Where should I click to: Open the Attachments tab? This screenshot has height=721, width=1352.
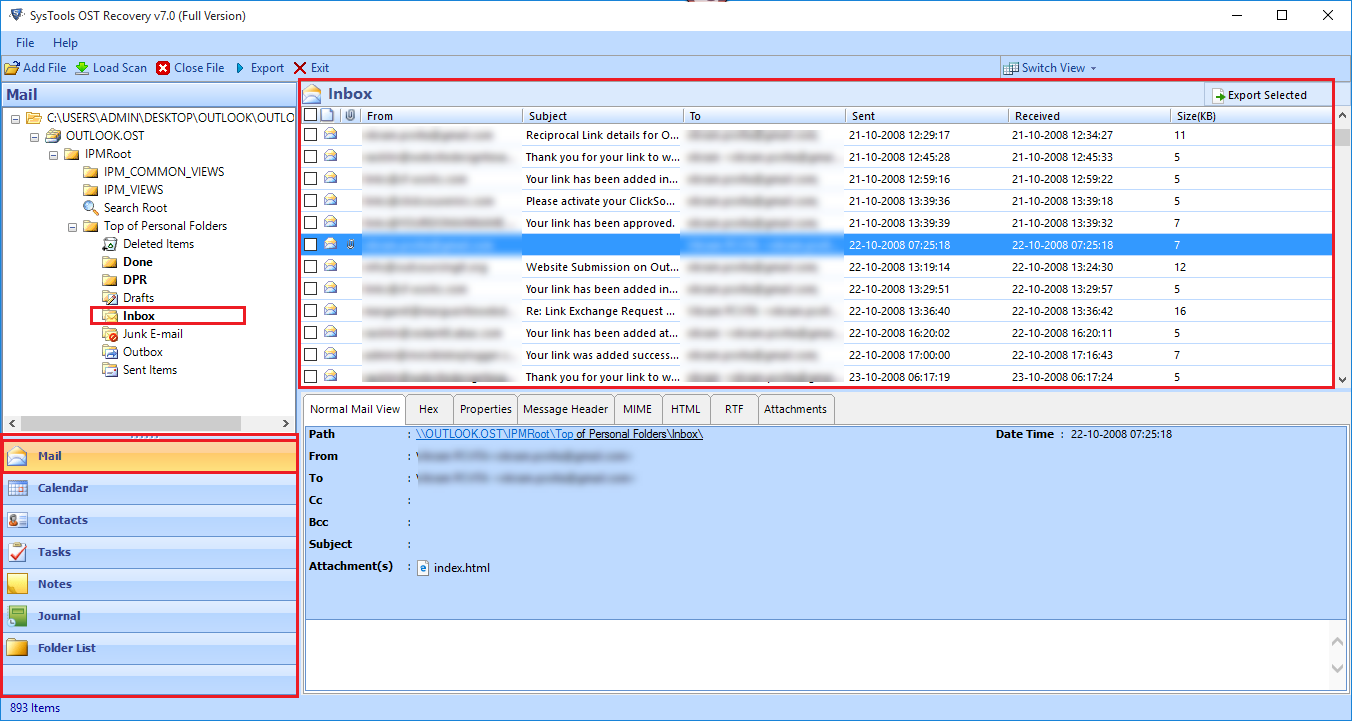796,409
